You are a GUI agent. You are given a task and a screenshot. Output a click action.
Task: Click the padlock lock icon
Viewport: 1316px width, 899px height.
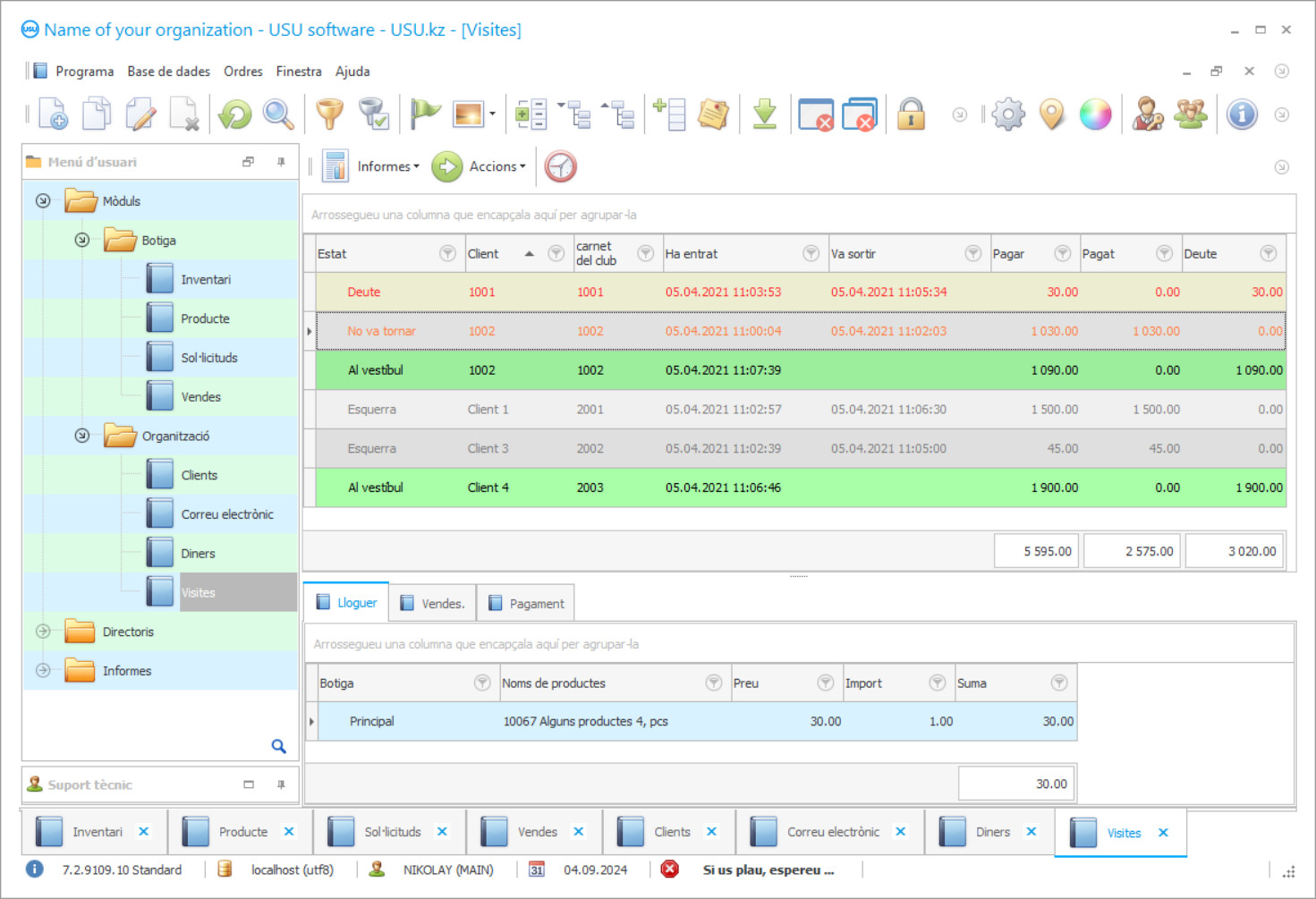pos(911,114)
